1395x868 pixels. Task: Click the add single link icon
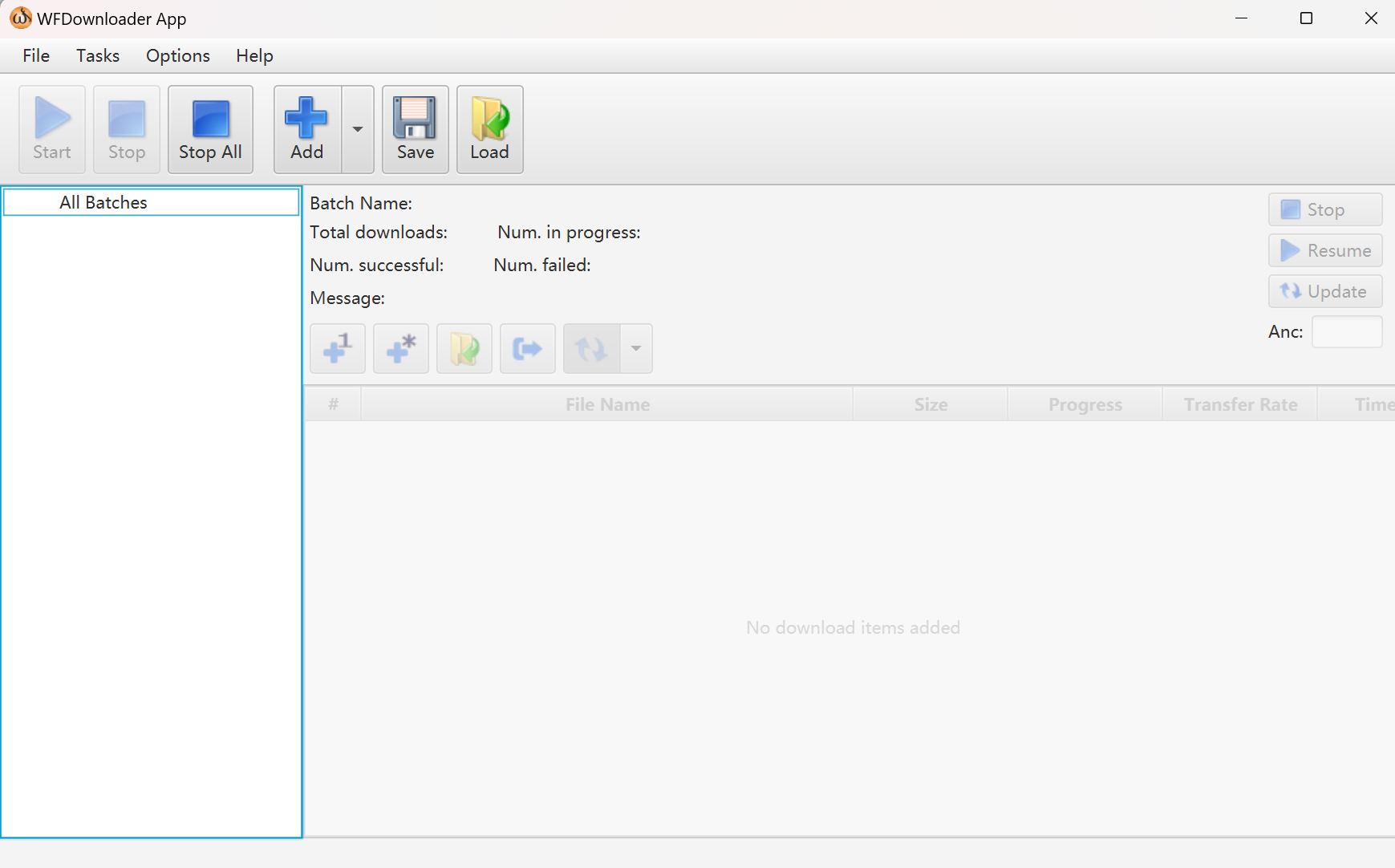[x=338, y=349]
